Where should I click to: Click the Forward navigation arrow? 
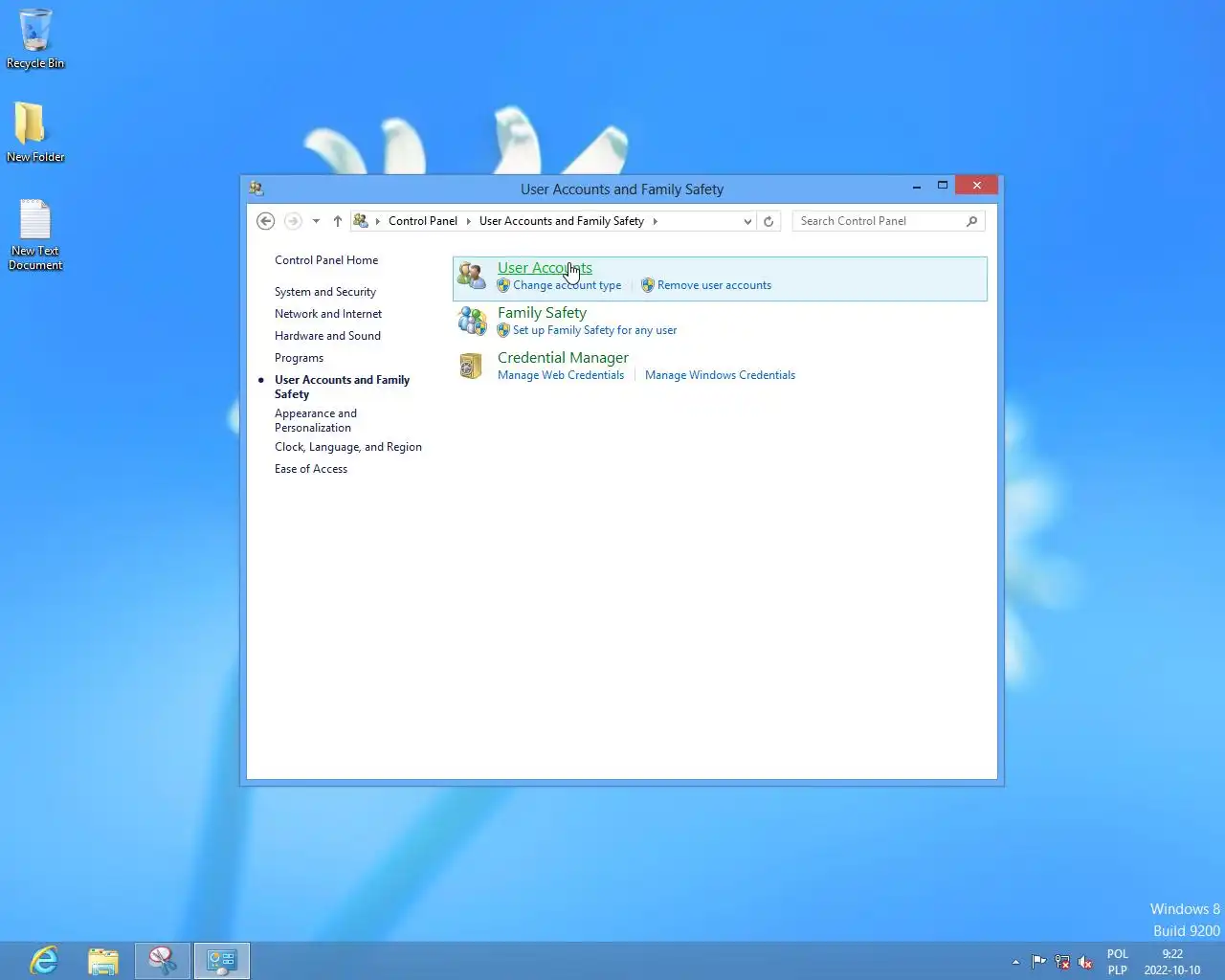(x=293, y=221)
